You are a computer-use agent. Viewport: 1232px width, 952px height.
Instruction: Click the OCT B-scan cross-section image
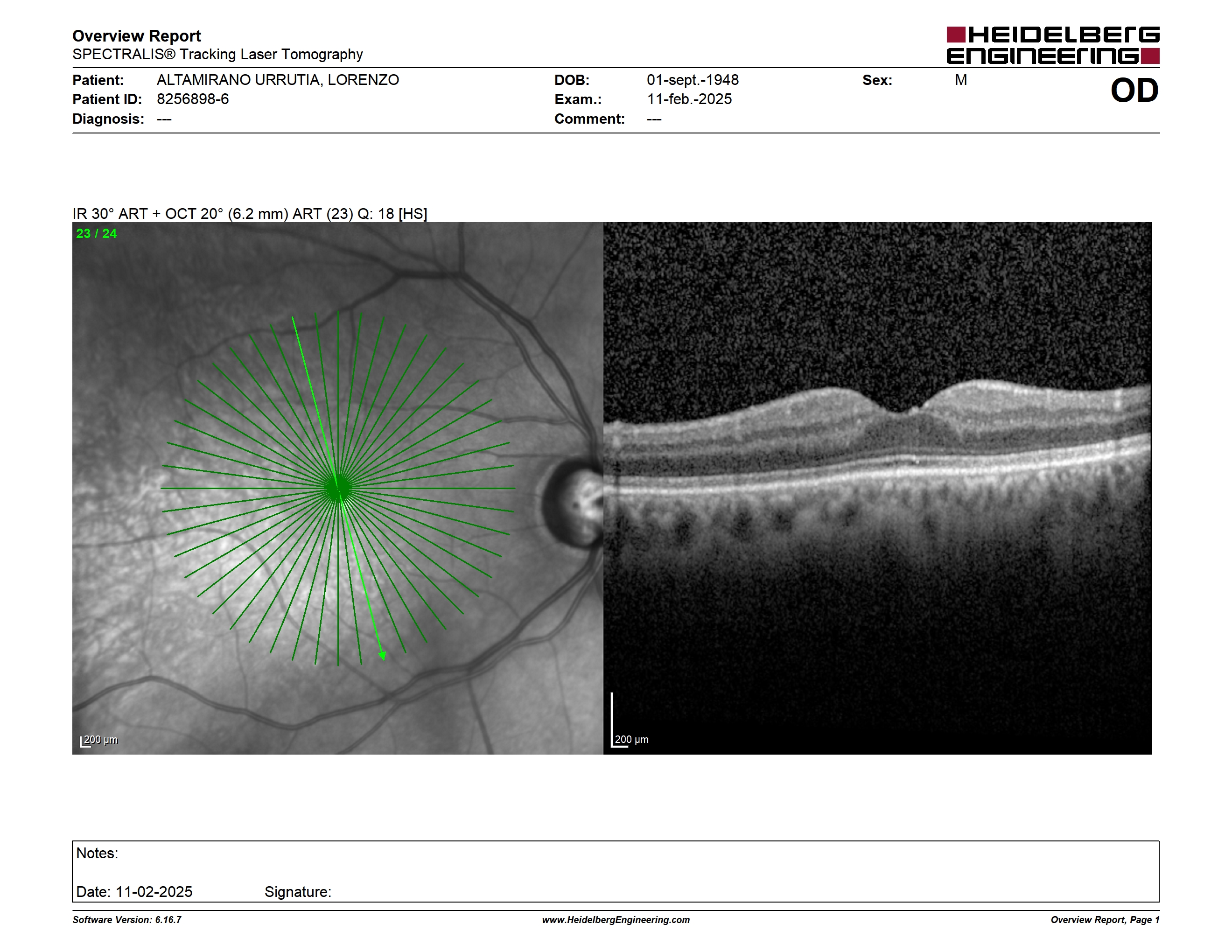click(877, 488)
